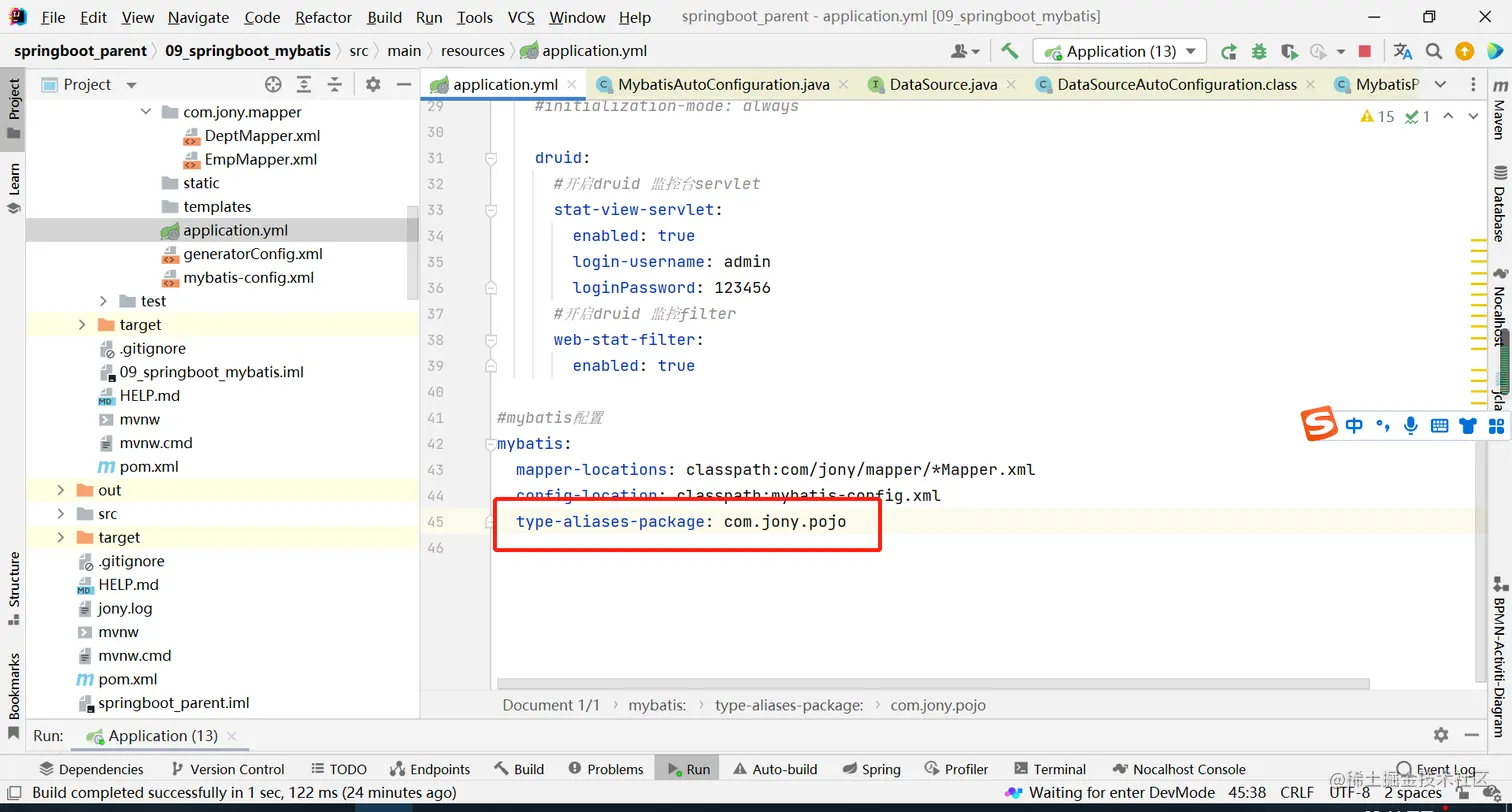Jump to next highlighted error arrow
1512x812 pixels.
1473,117
